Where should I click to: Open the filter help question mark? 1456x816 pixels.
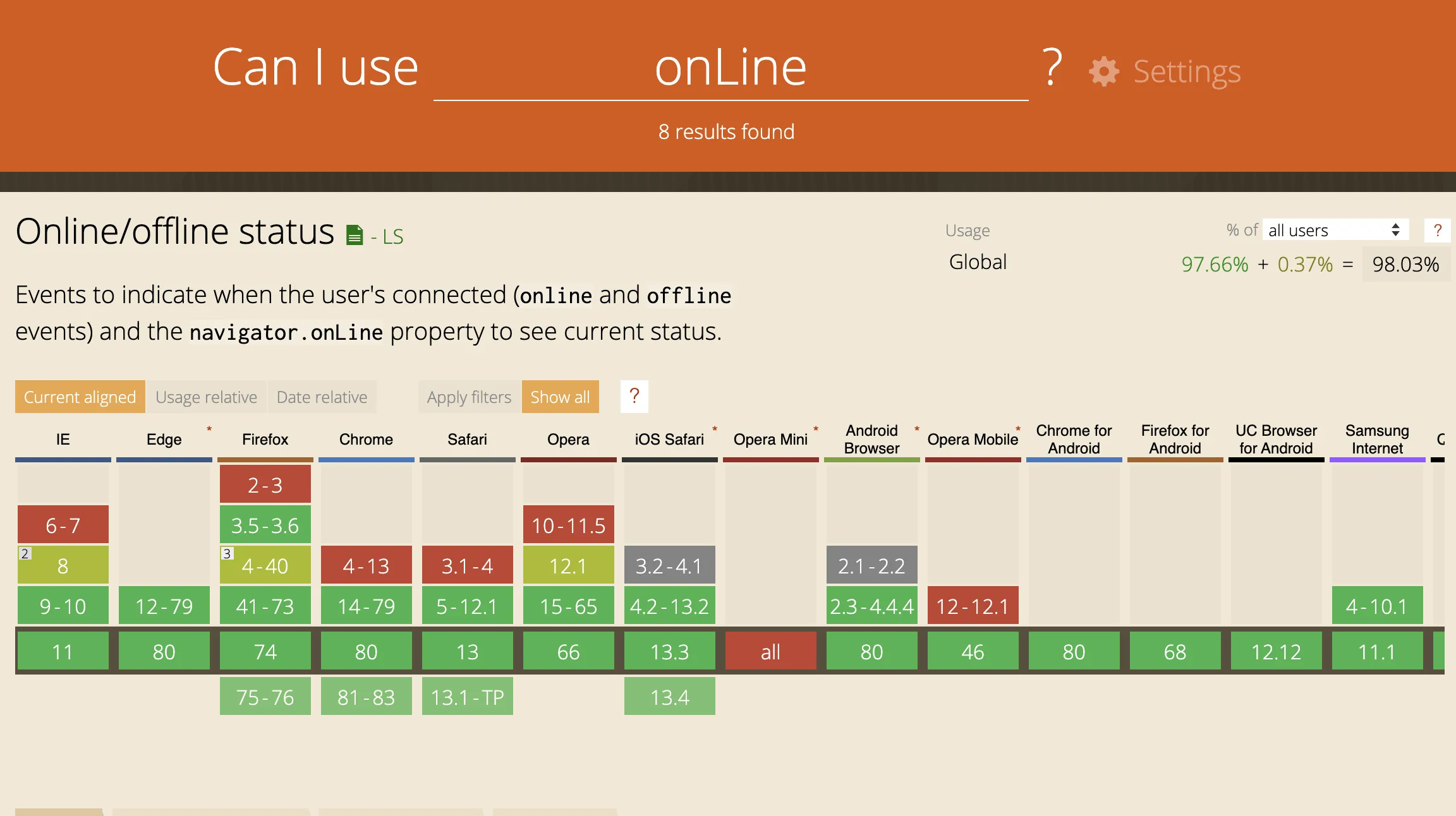pyautogui.click(x=634, y=397)
